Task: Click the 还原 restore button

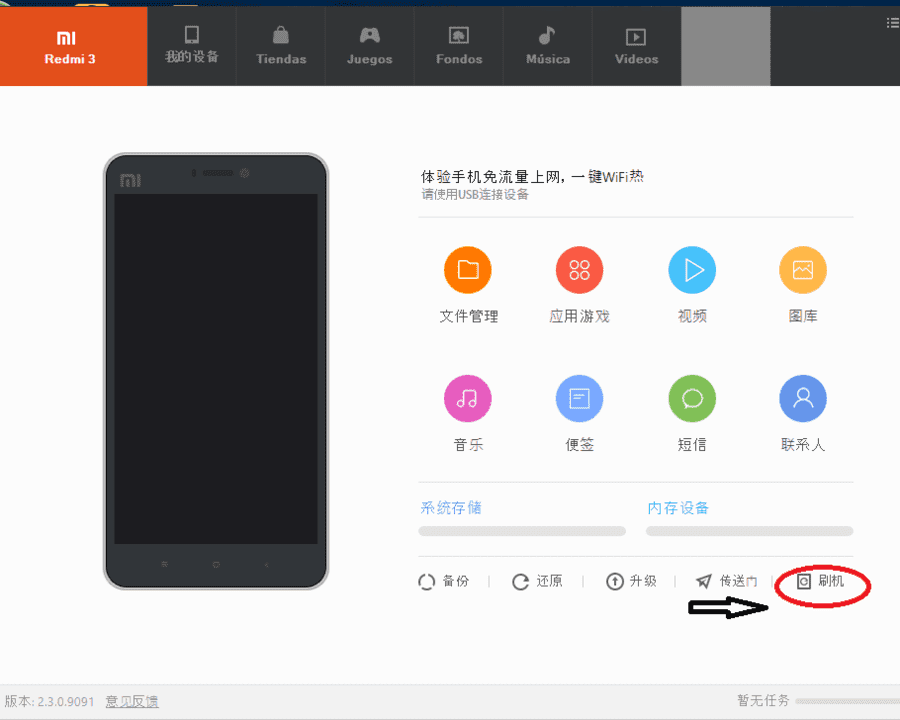Action: (x=537, y=582)
